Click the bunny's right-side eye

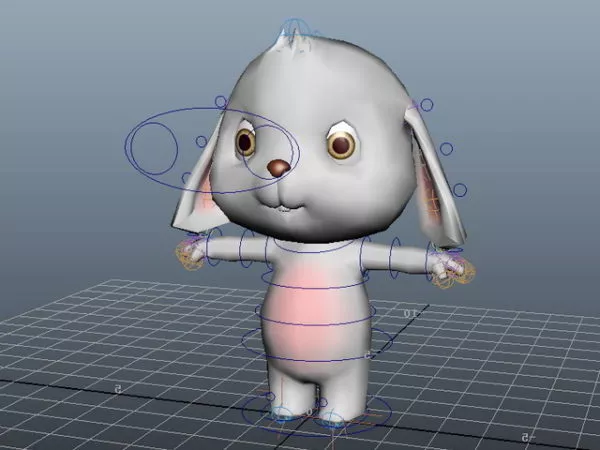pos(341,145)
